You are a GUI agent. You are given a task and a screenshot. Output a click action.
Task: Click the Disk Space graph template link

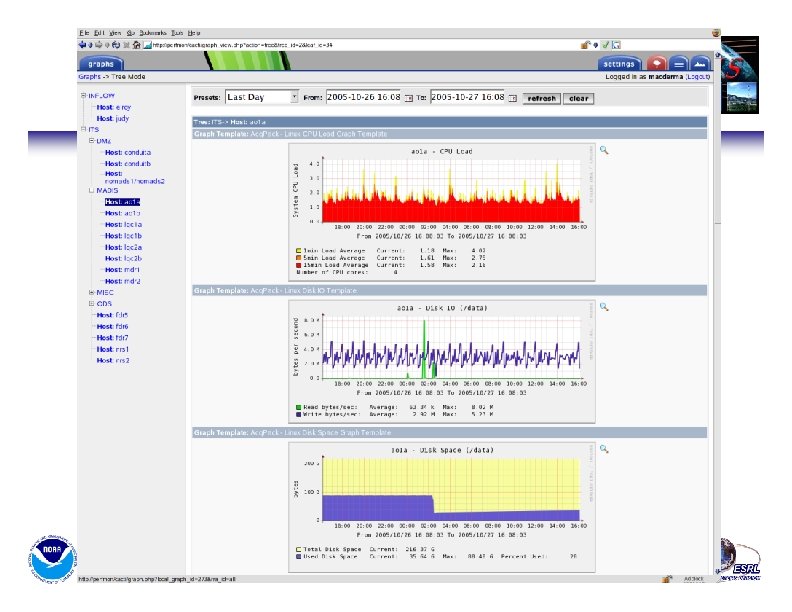321,433
